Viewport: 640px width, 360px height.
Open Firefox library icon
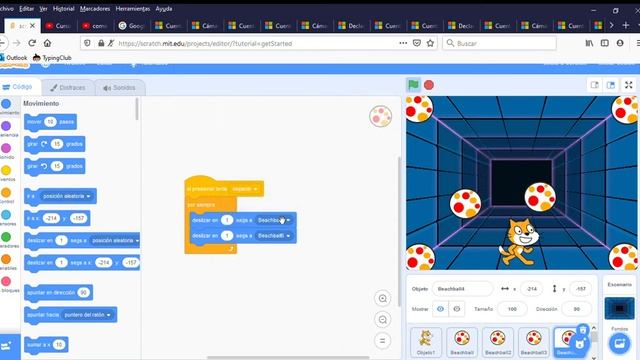click(x=589, y=43)
